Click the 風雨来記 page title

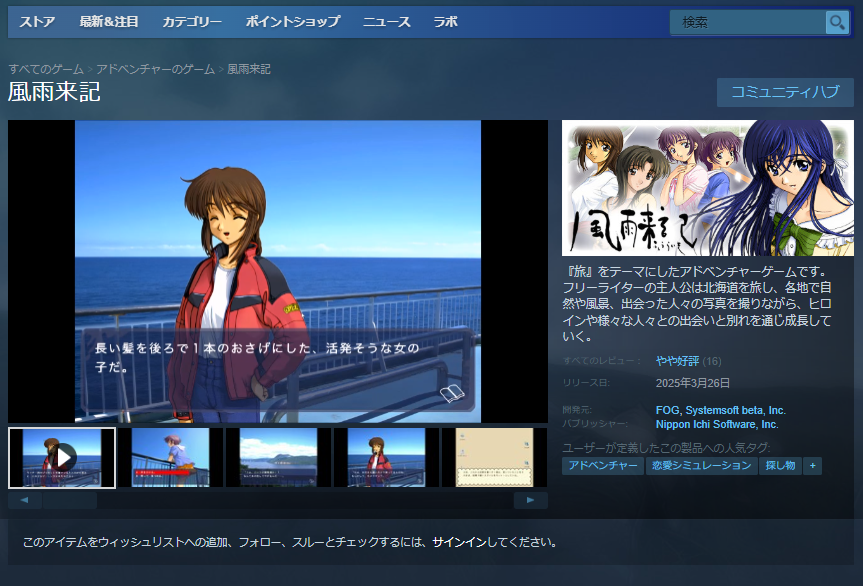(54, 91)
